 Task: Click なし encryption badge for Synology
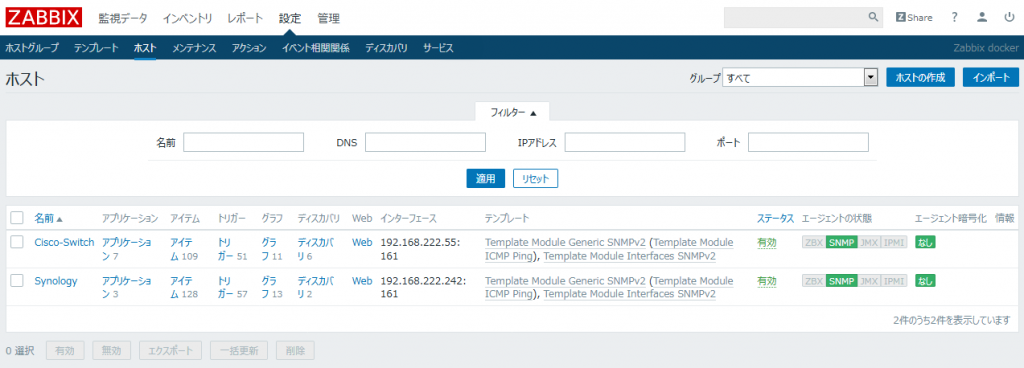[x=925, y=281]
